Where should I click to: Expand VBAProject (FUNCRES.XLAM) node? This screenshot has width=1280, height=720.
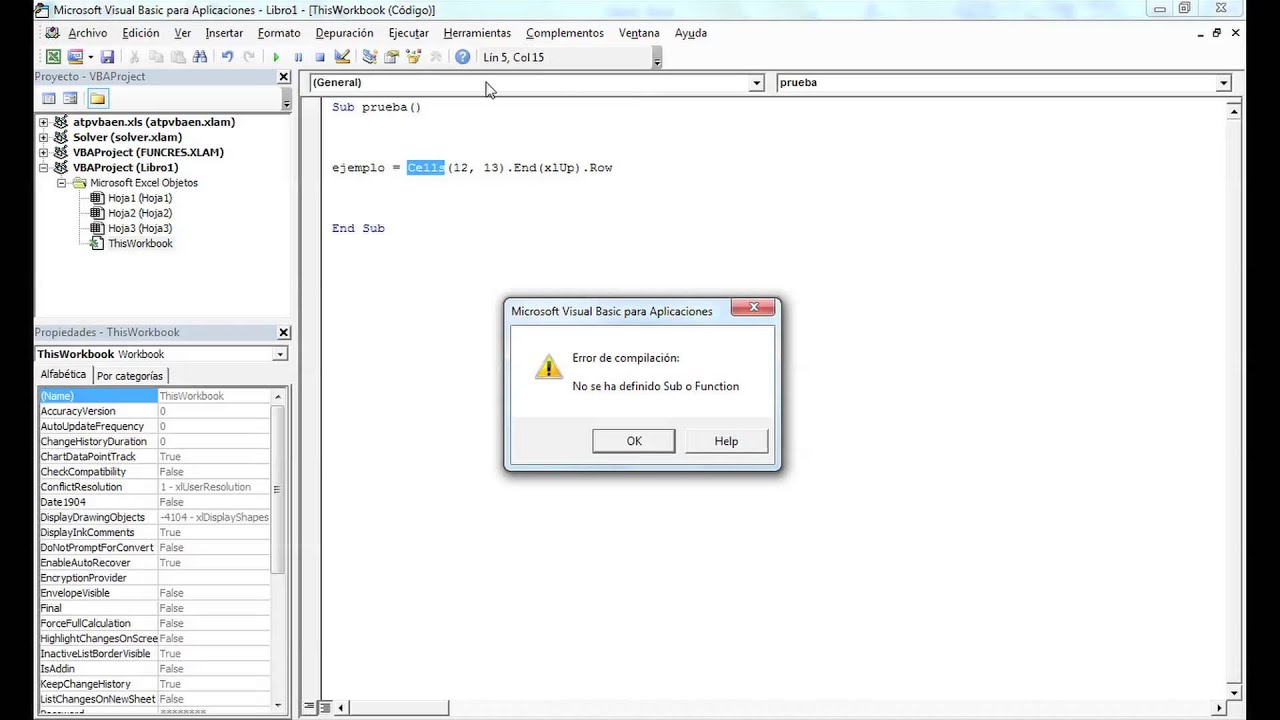43,152
